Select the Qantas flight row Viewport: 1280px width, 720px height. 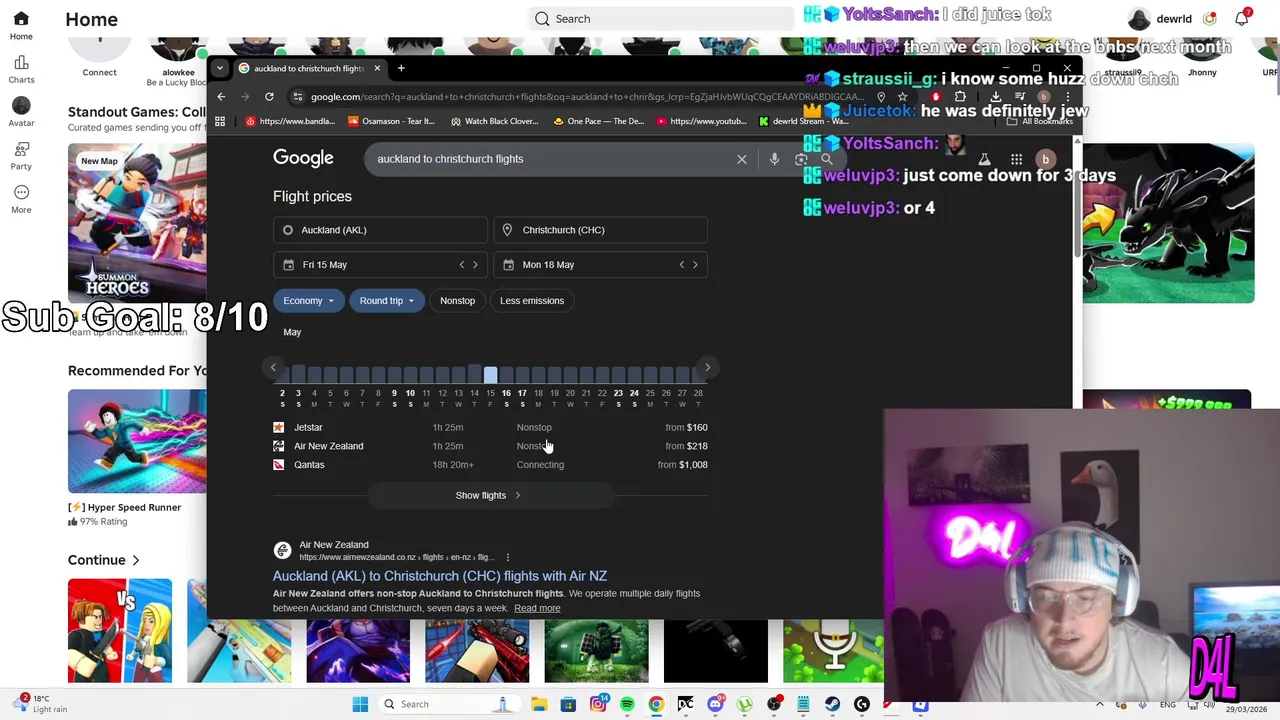pyautogui.click(x=490, y=465)
